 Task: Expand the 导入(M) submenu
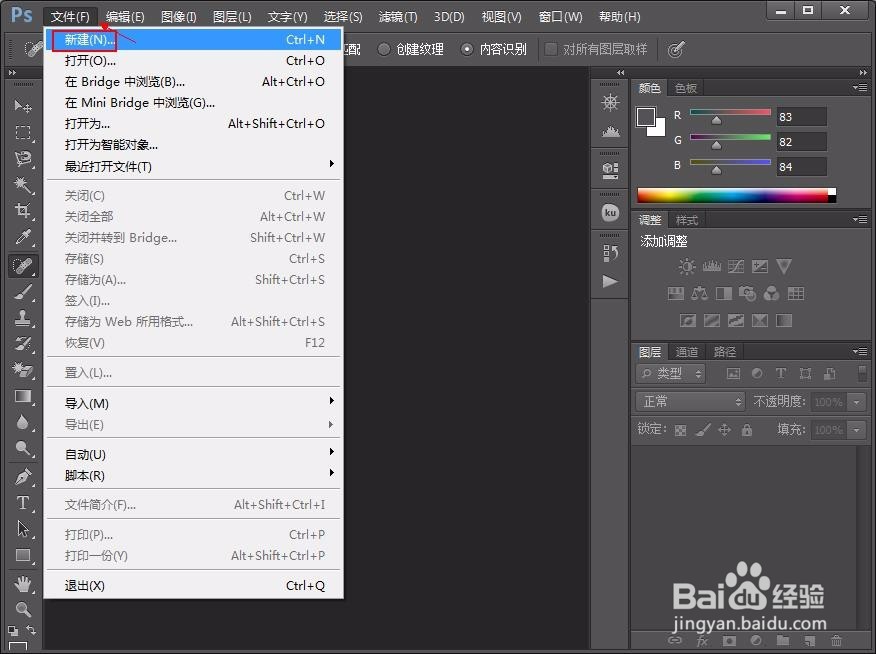pyautogui.click(x=193, y=403)
